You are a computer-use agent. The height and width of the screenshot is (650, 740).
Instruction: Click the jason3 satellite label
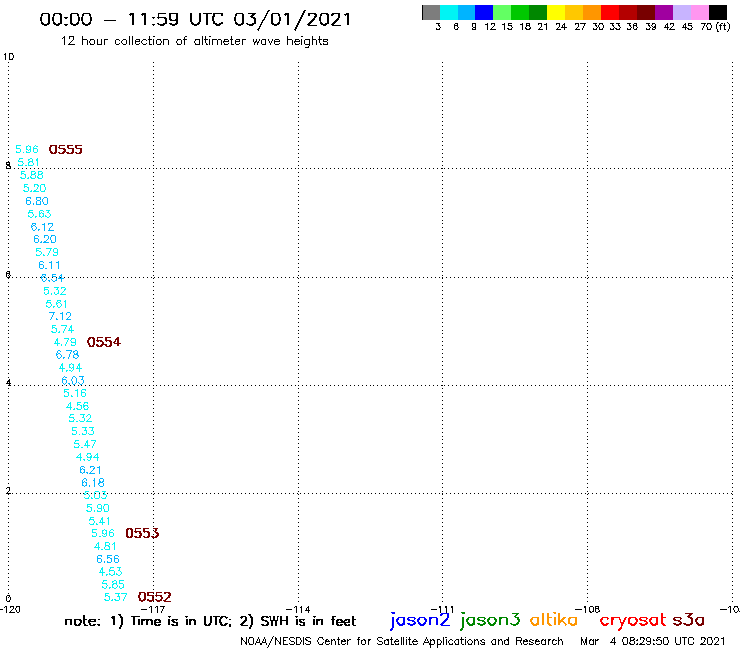[x=489, y=620]
